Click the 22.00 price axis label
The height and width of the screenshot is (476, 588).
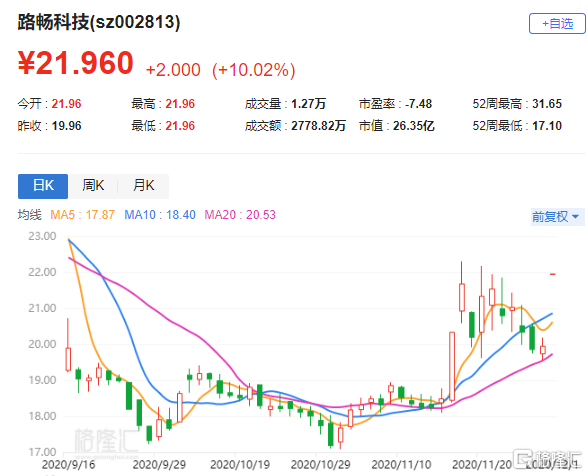click(42, 272)
